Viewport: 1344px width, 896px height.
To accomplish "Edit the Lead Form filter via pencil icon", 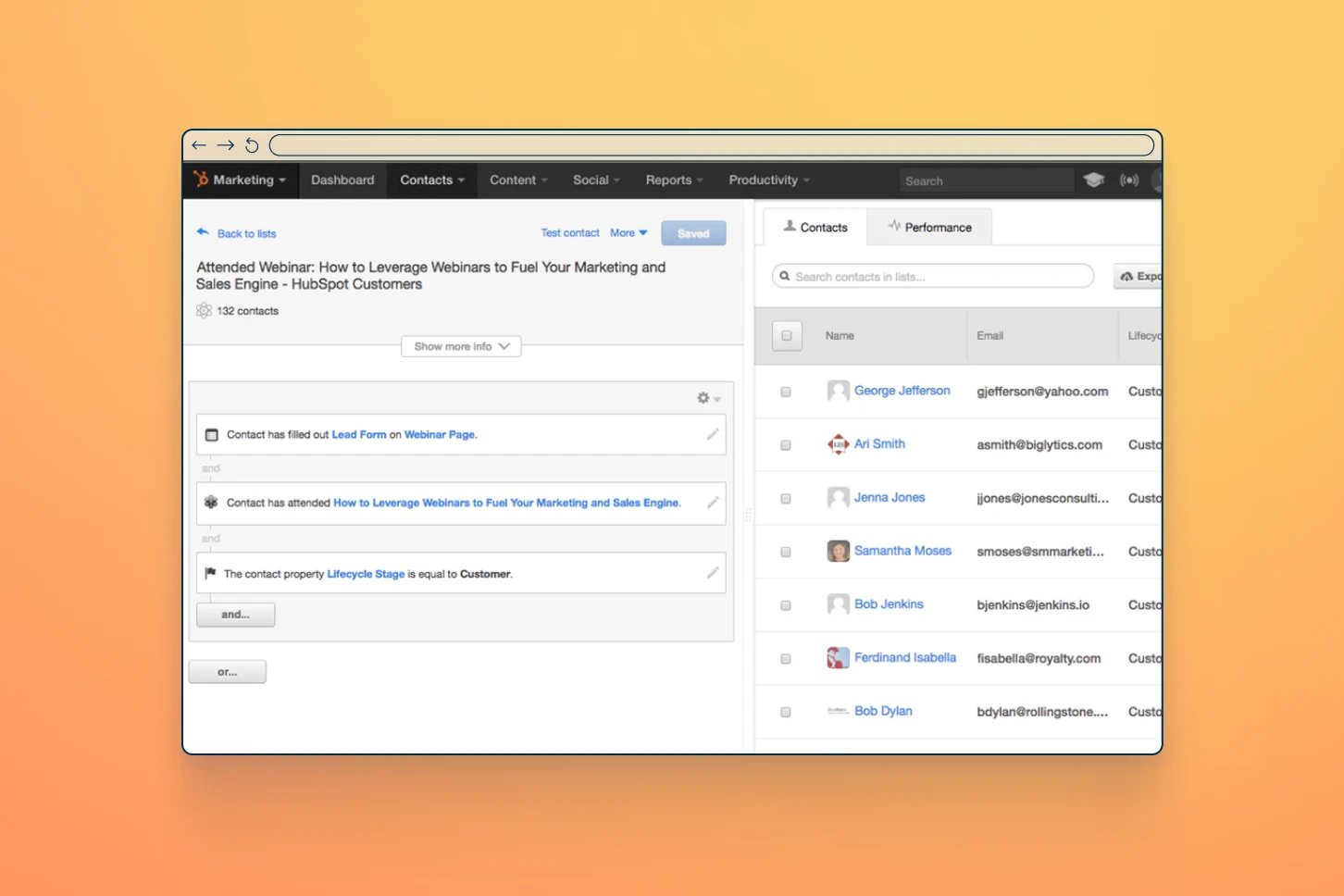I will point(713,434).
